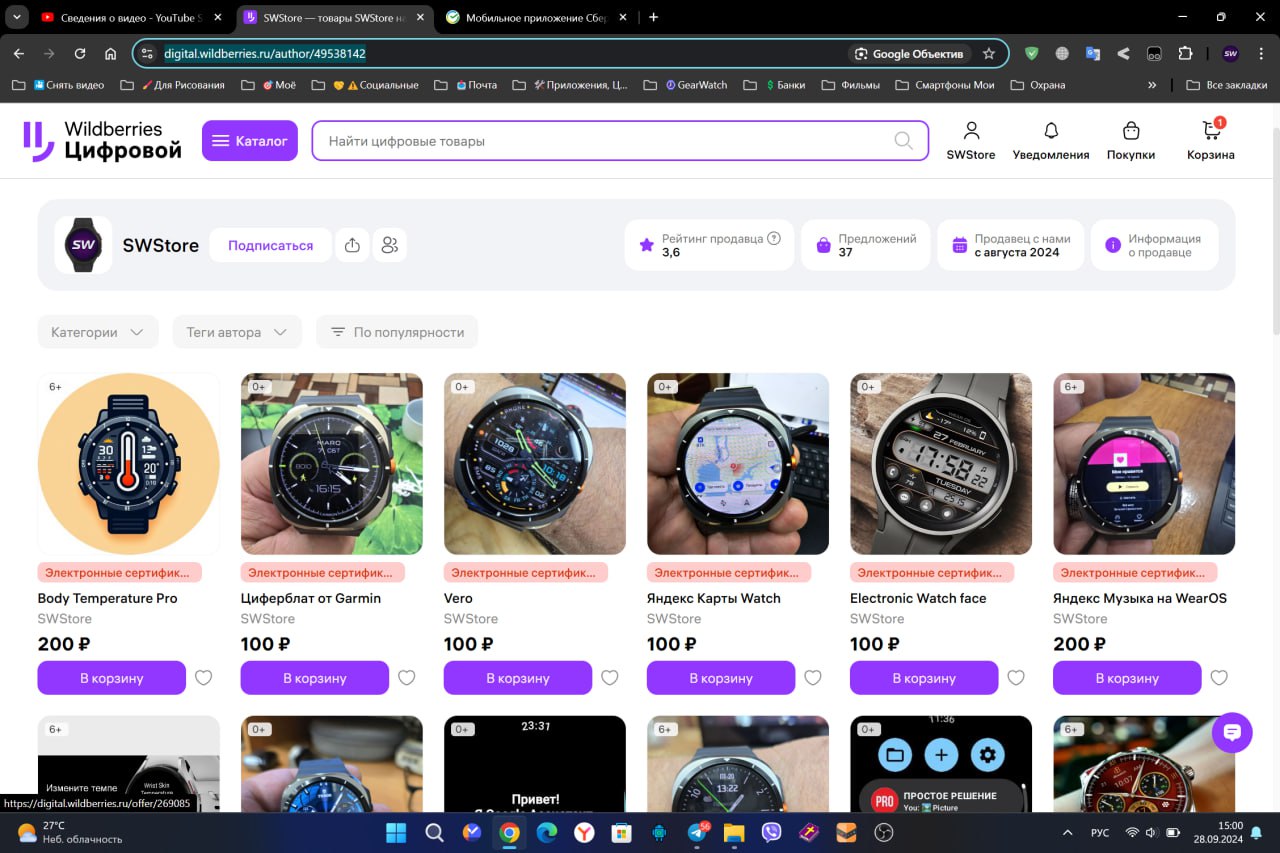Viewport: 1280px width, 853px height.
Task: Open the SWStore profile icon
Action: point(970,132)
